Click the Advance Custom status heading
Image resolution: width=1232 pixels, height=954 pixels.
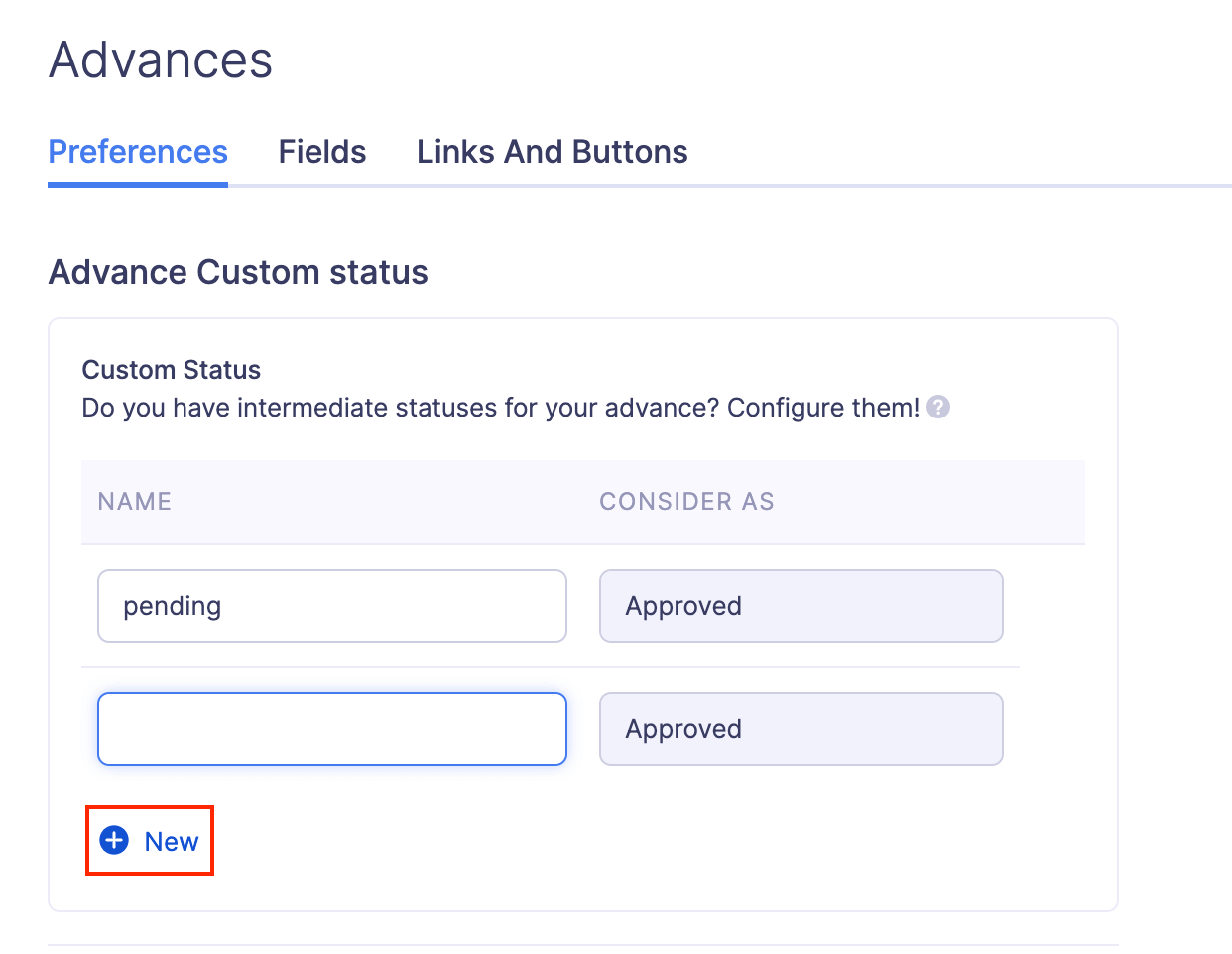point(238,272)
